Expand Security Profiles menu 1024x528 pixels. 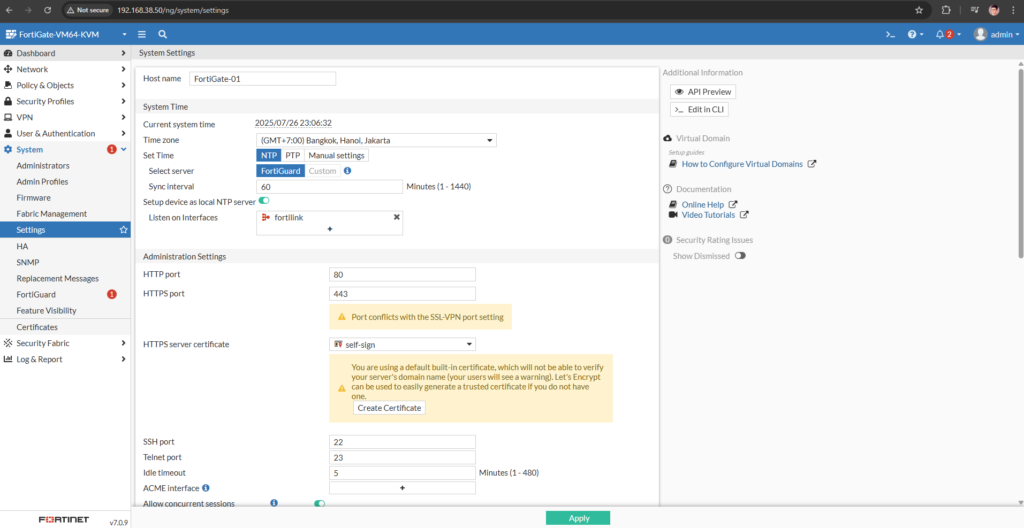(x=65, y=101)
